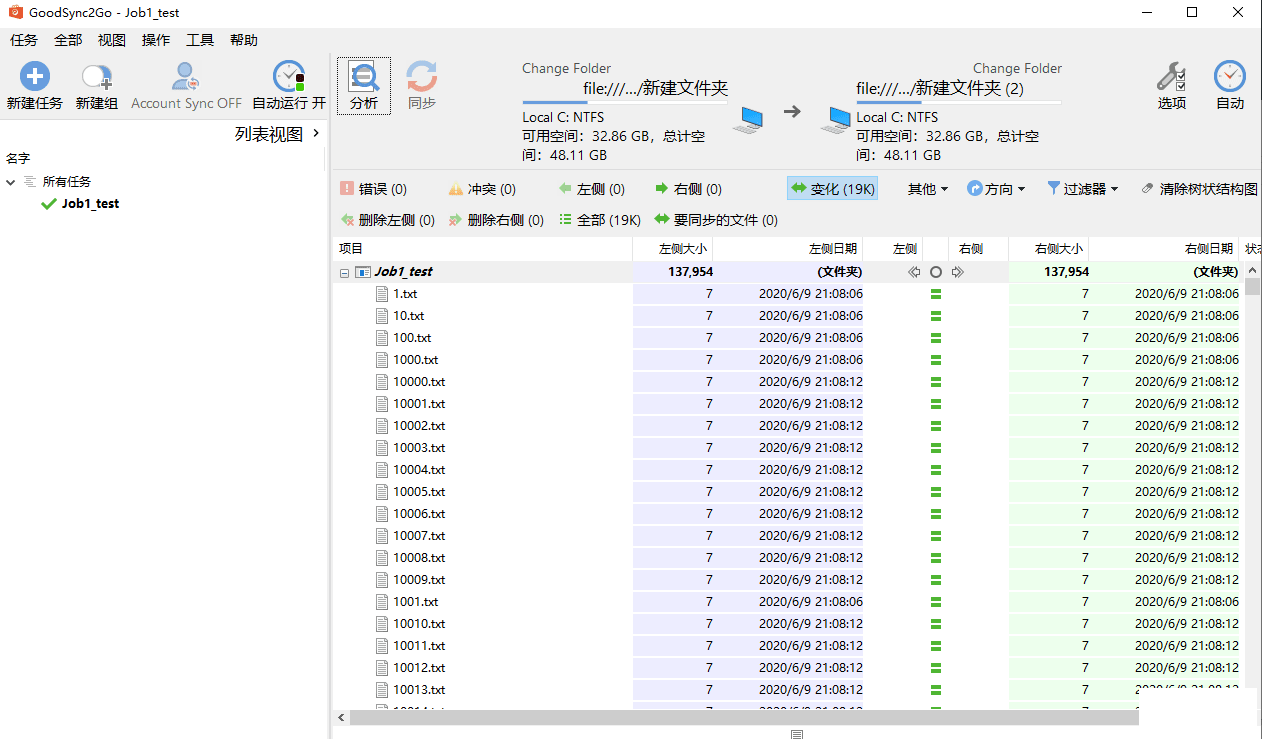This screenshot has height=739, width=1262.
Task: Open the 帮助 menu
Action: [244, 40]
